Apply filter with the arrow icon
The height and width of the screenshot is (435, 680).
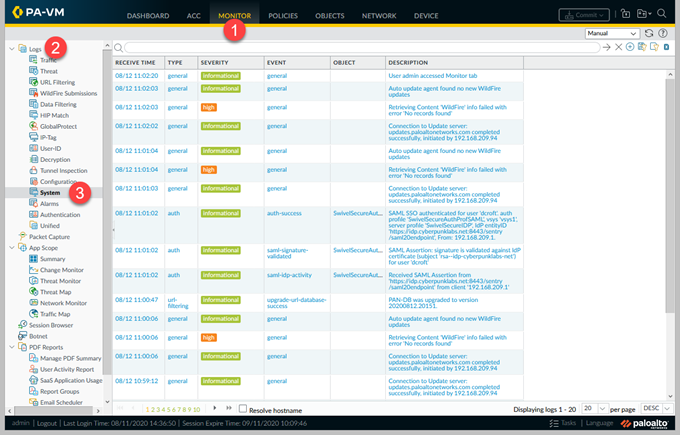[x=606, y=47]
